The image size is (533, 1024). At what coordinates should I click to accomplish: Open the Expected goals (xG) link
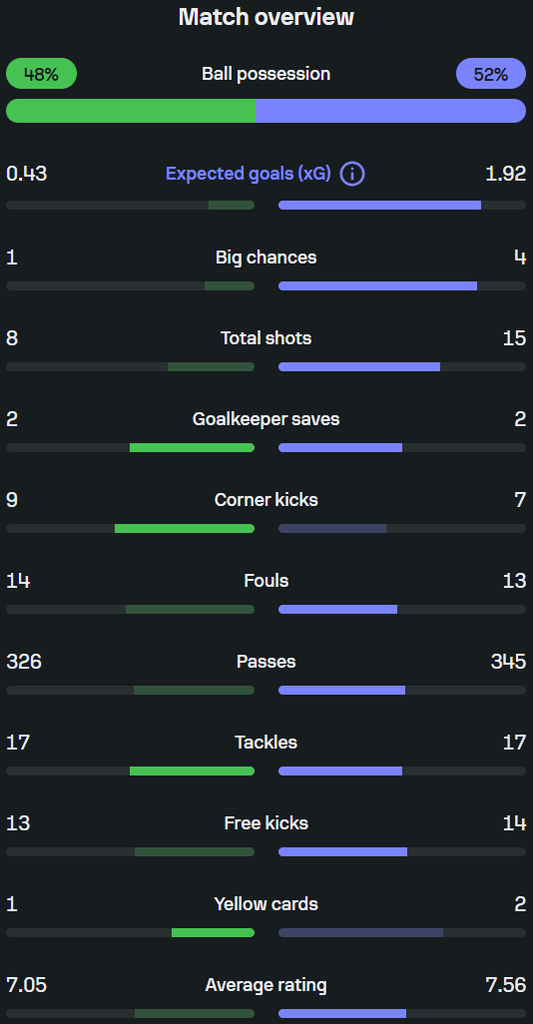248,174
